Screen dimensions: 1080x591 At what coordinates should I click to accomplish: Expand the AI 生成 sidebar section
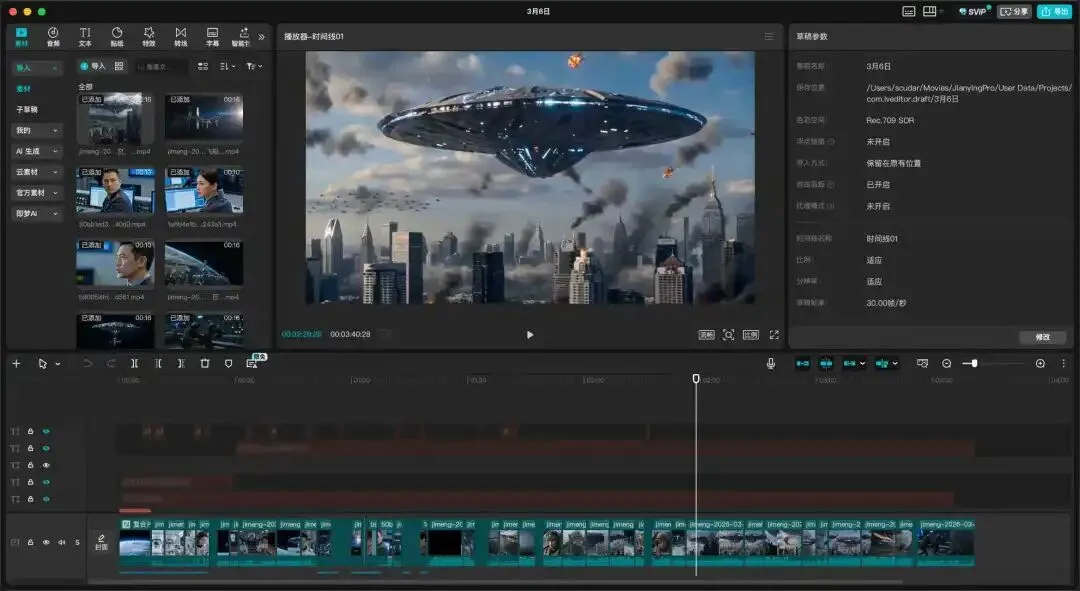37,151
